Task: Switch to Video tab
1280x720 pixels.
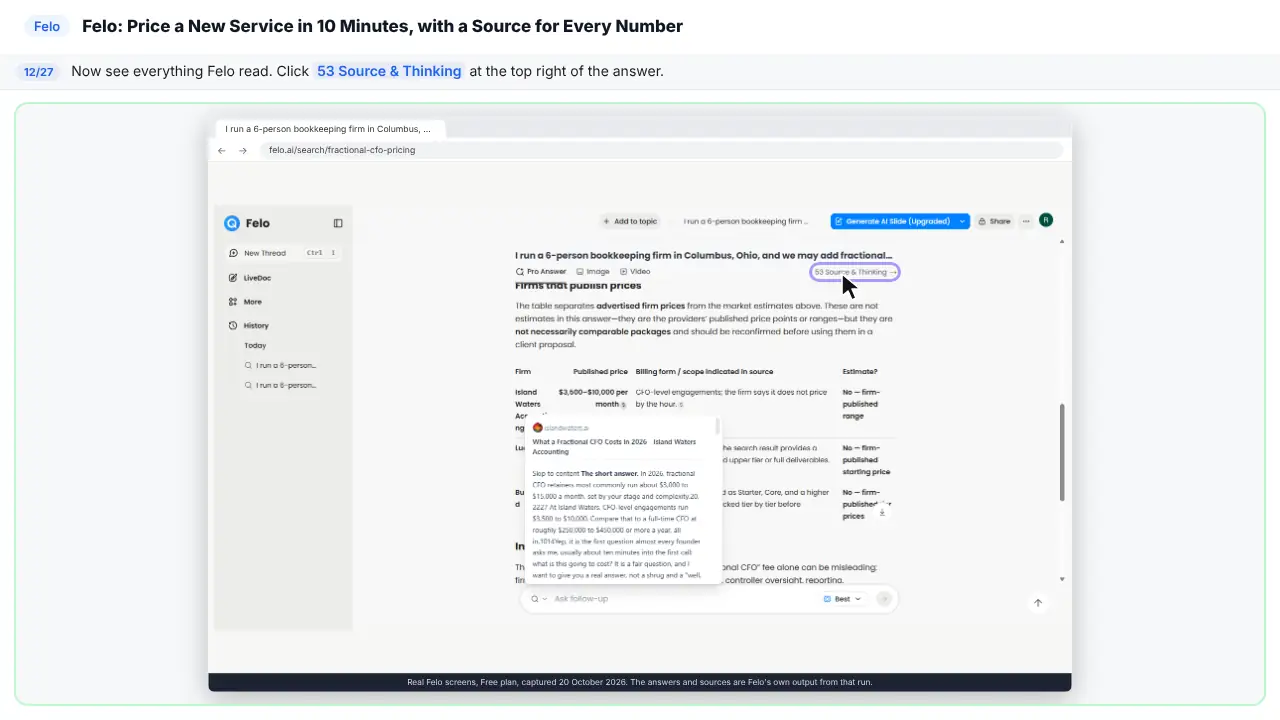Action: (635, 272)
